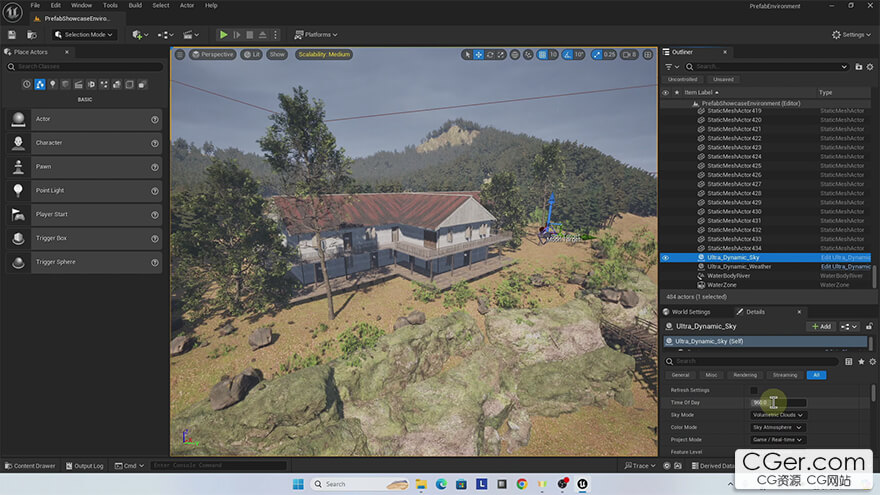Click the Add component button in Details
Viewport: 880px width, 495px height.
click(821, 327)
